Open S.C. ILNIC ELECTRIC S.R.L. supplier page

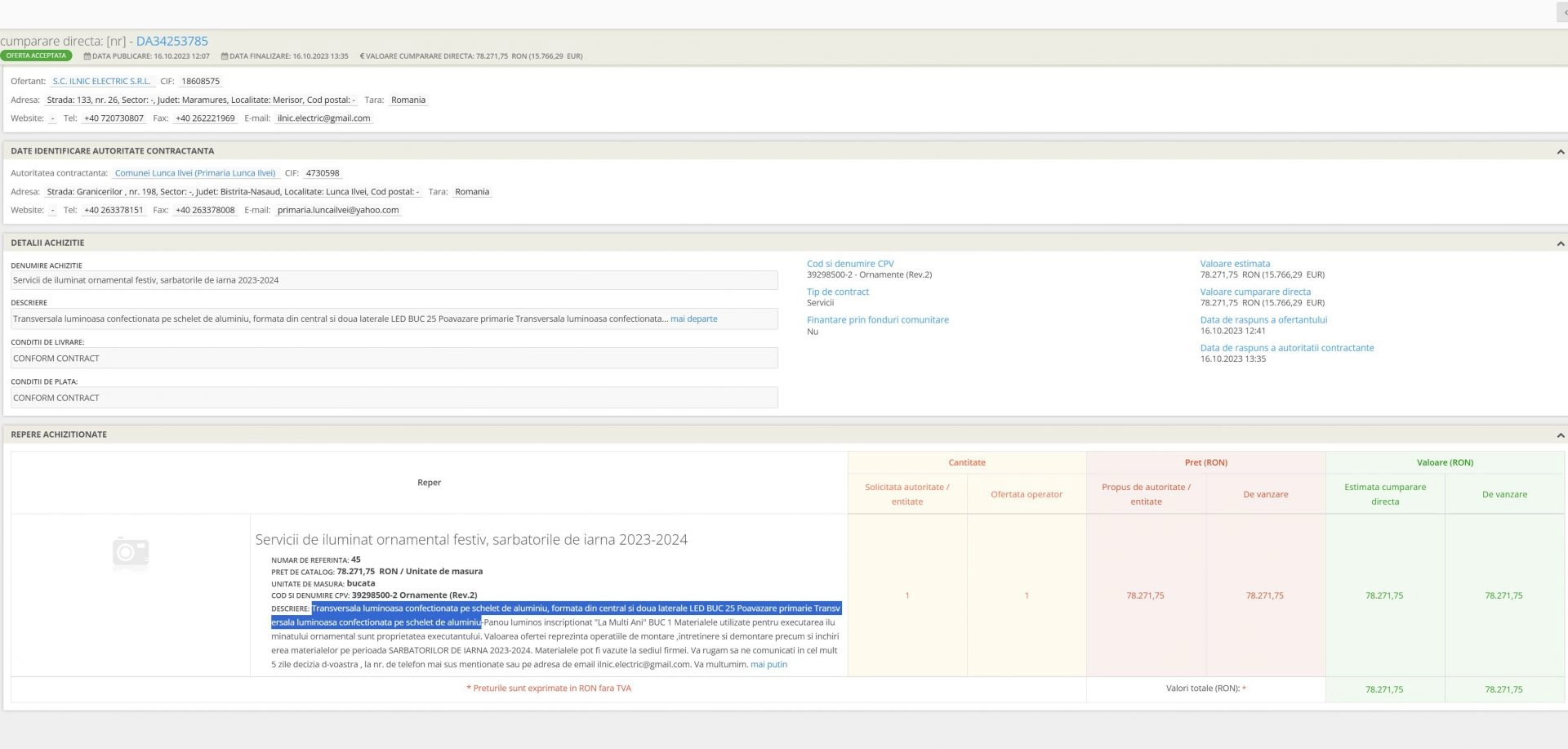click(x=102, y=82)
